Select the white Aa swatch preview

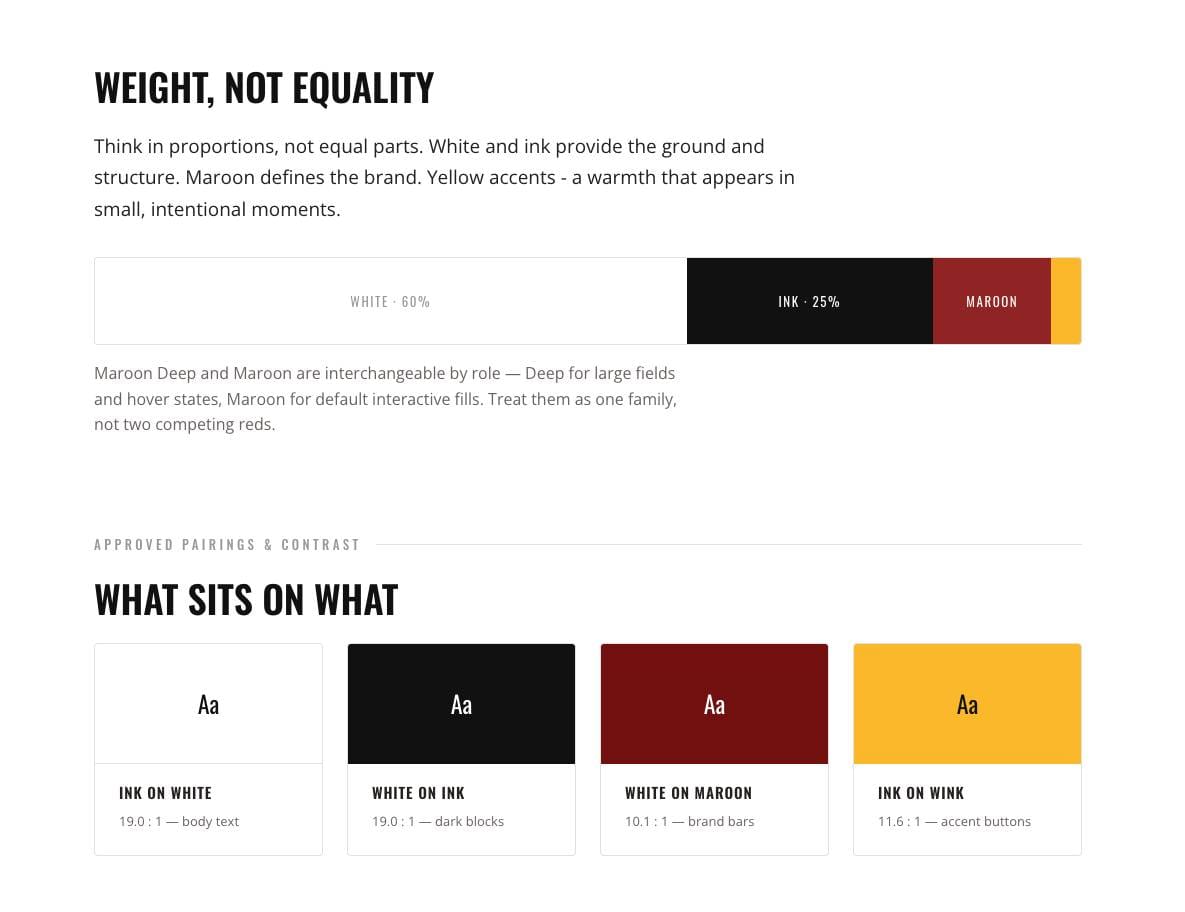209,703
